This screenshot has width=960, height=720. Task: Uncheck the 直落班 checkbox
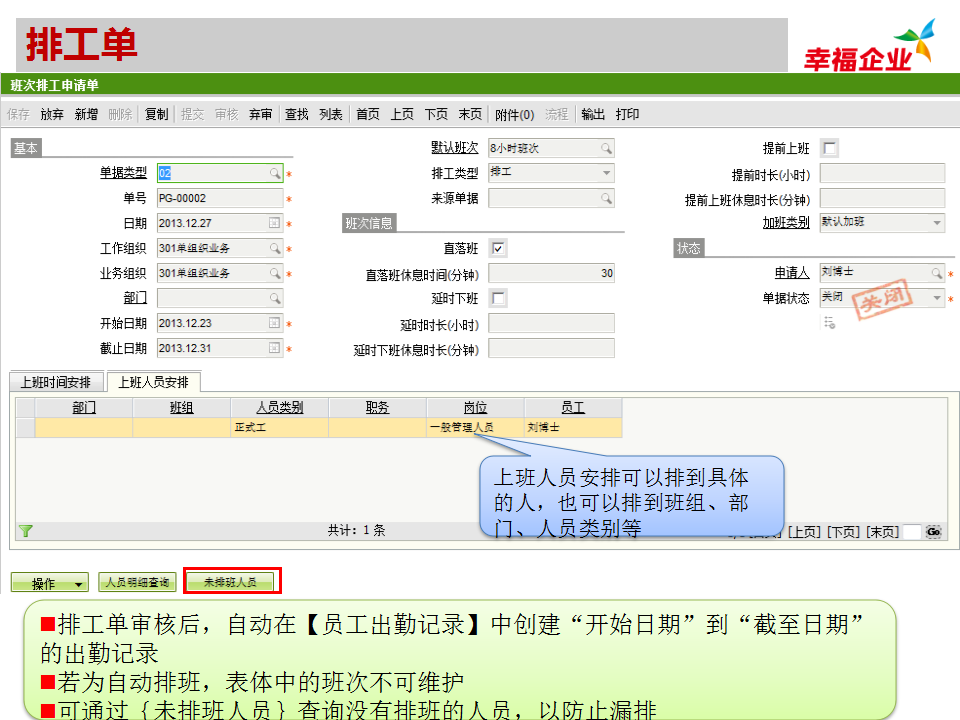coord(498,248)
